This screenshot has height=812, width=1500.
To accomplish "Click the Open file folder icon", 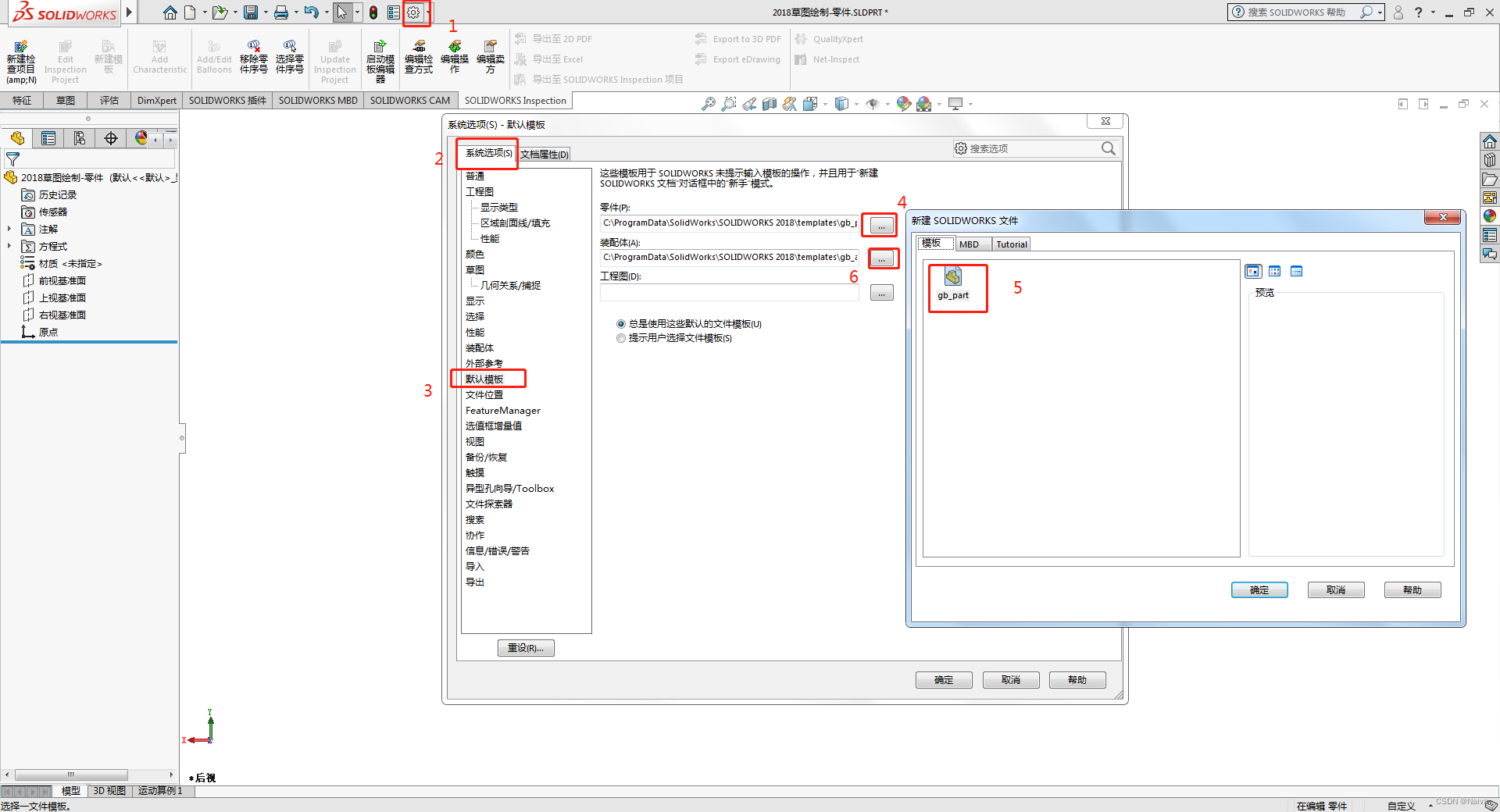I will 220,12.
